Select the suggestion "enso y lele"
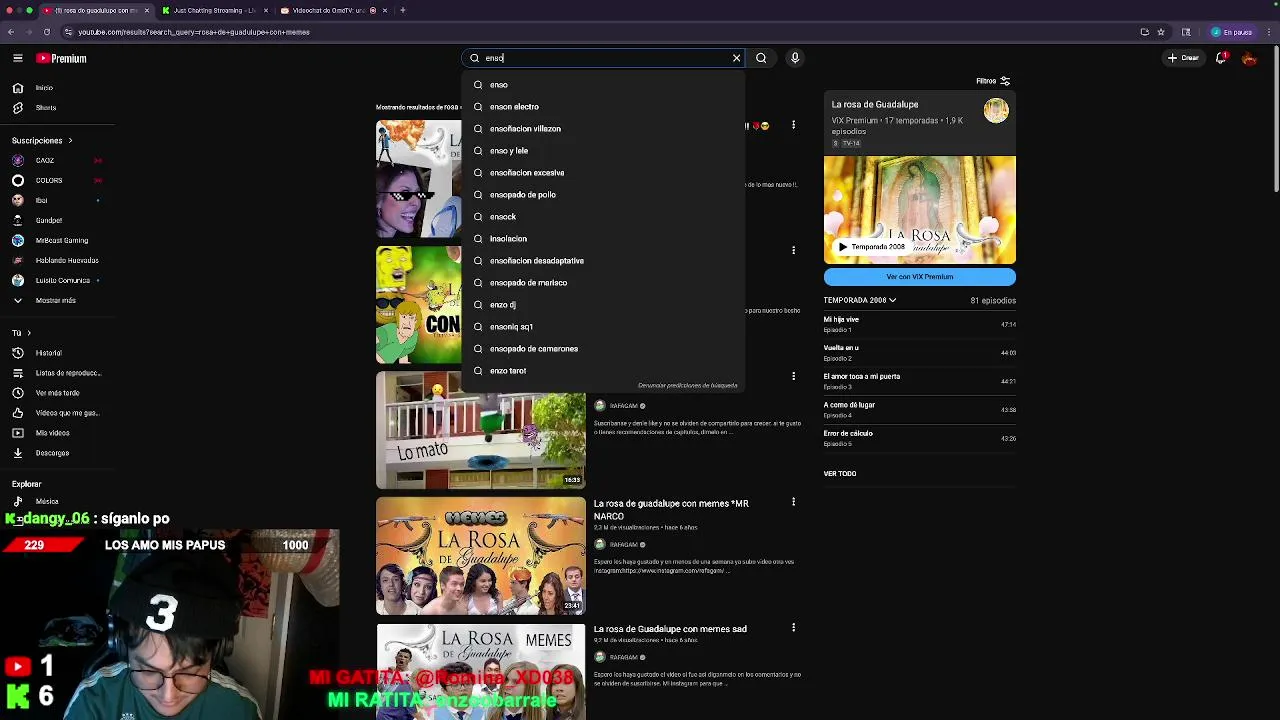Image resolution: width=1280 pixels, height=720 pixels. 603,151
